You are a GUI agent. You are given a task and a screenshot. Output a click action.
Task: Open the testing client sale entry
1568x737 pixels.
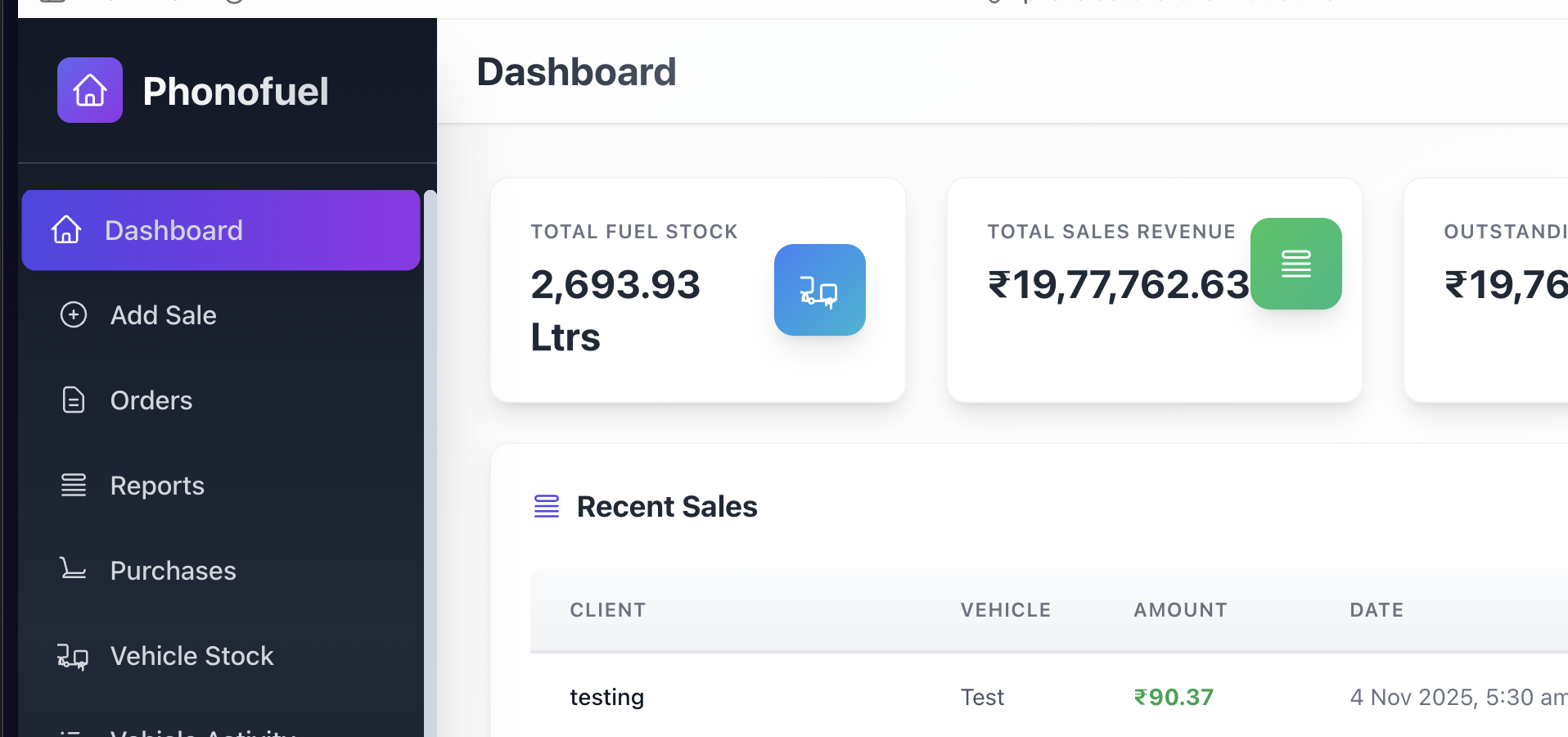pyautogui.click(x=606, y=697)
